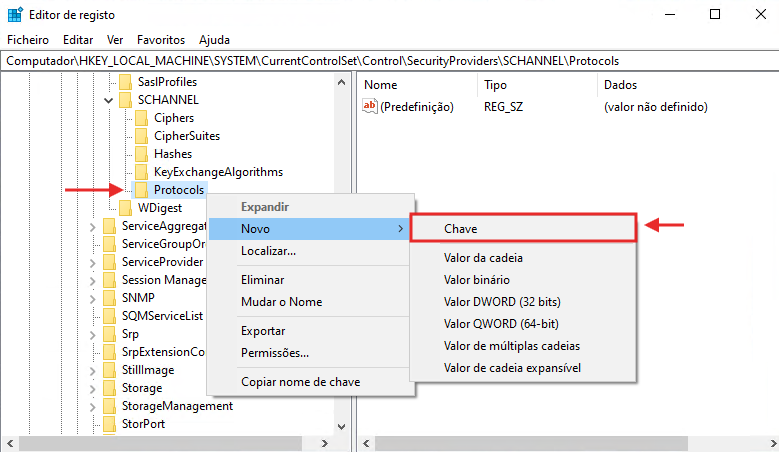The image size is (779, 452).
Task: Click the Session Manage folder icon
Action: 109,280
